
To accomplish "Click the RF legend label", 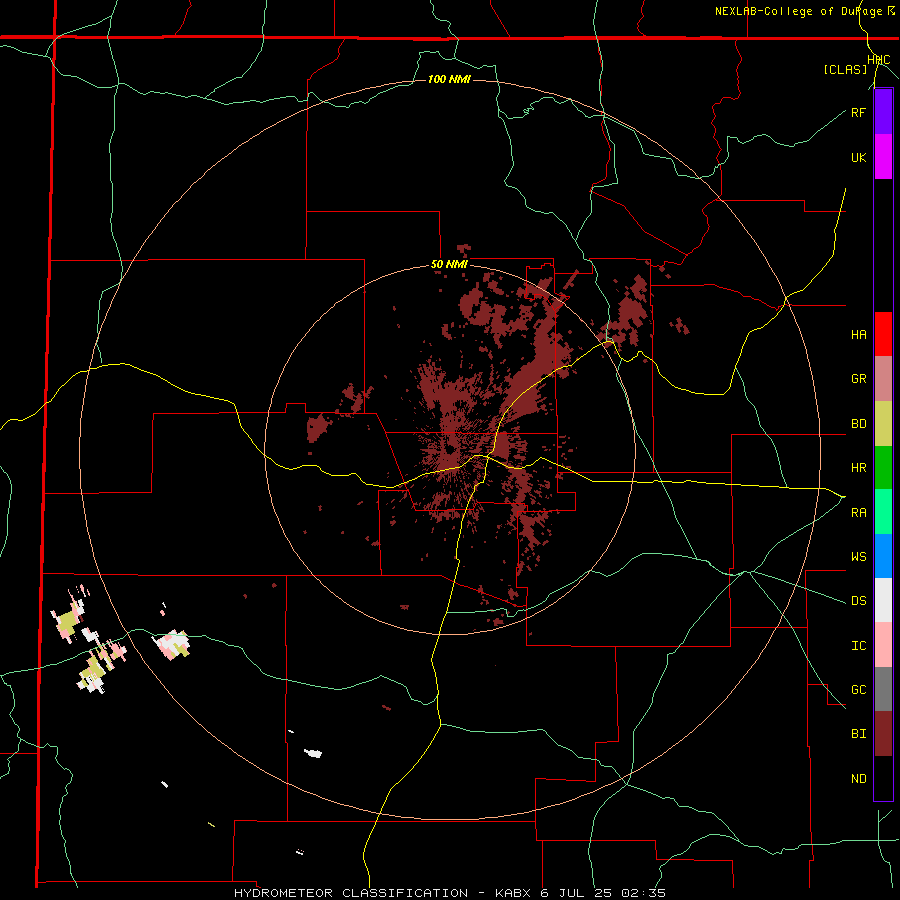I will [x=858, y=112].
